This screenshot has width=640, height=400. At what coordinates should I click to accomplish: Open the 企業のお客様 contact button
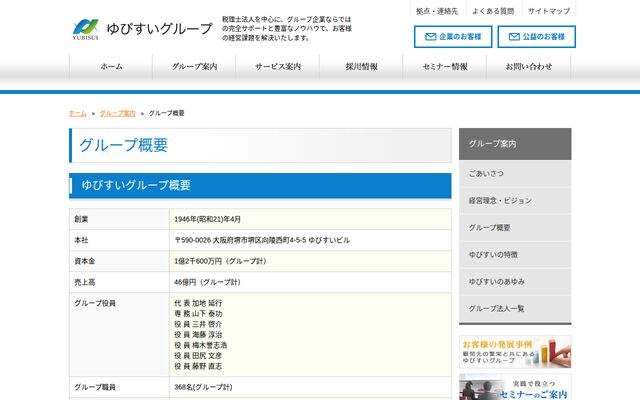[453, 37]
